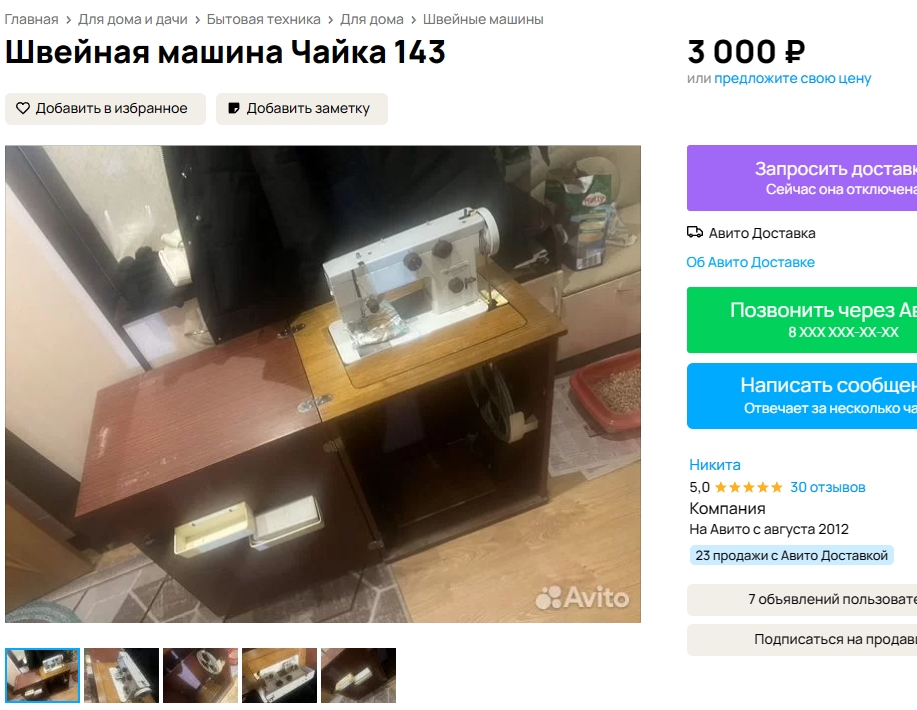This screenshot has width=917, height=710.
Task: Click green Позвонить через Авито button
Action: coord(802,320)
